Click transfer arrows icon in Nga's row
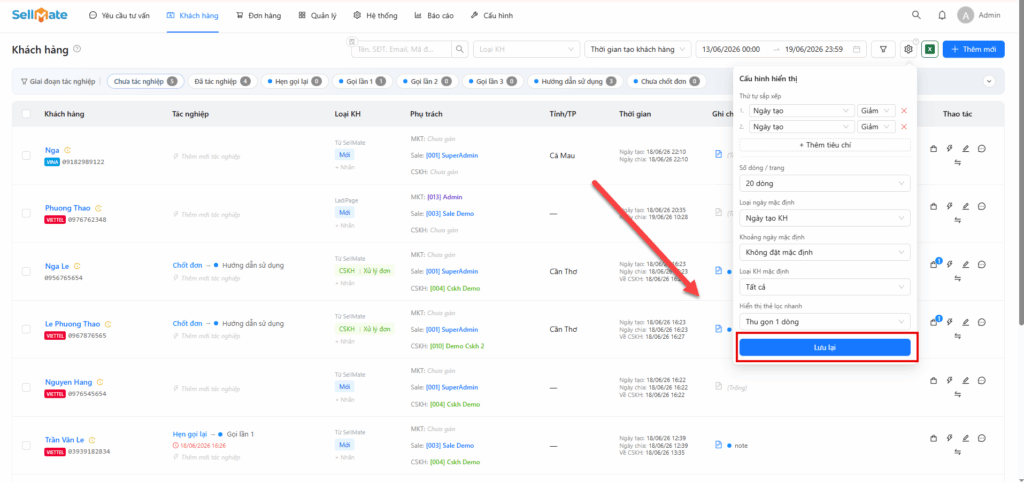1024x483 pixels. [957, 163]
